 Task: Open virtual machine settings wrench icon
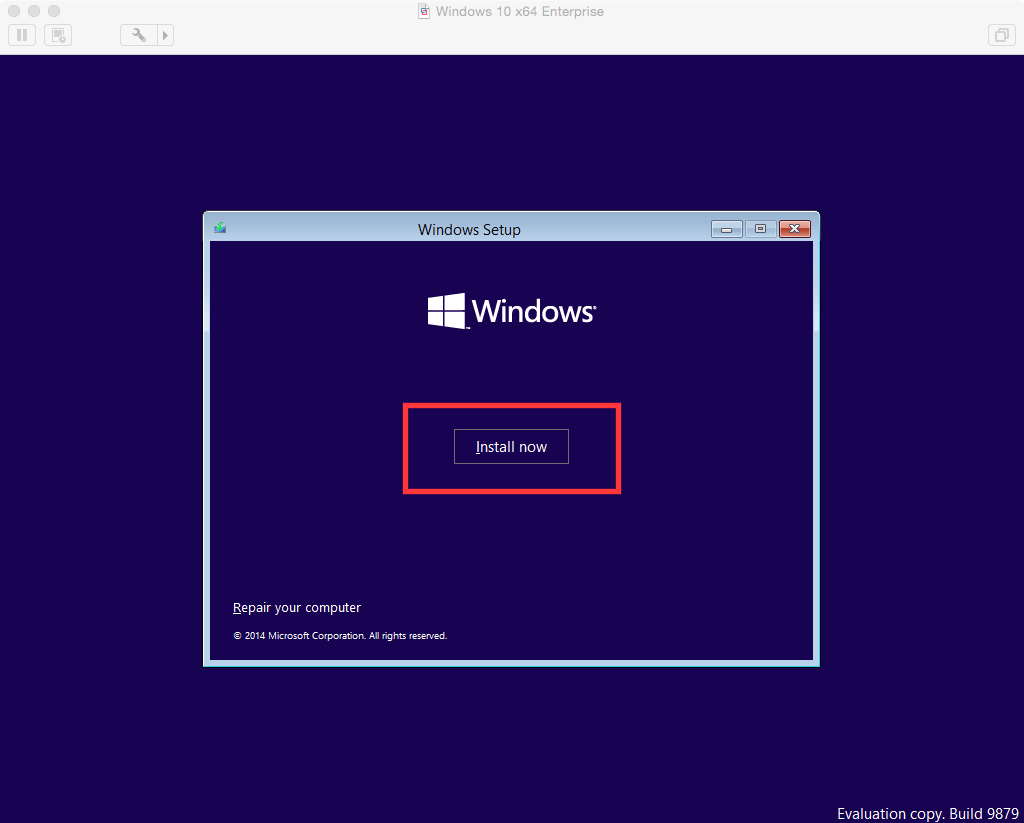(x=138, y=35)
